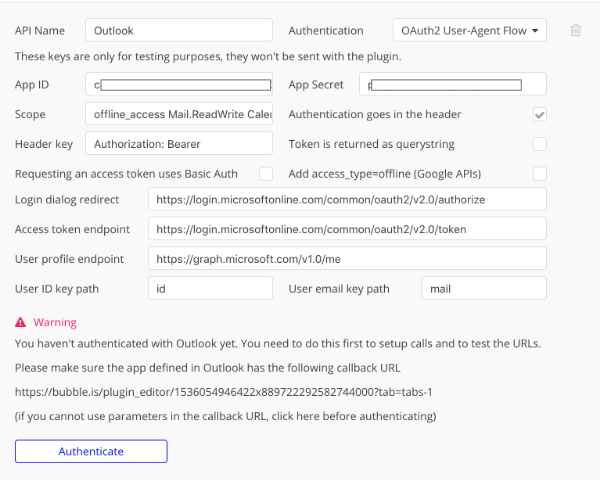The height and width of the screenshot is (480, 600).
Task: Edit the Header key field
Action: [x=179, y=144]
